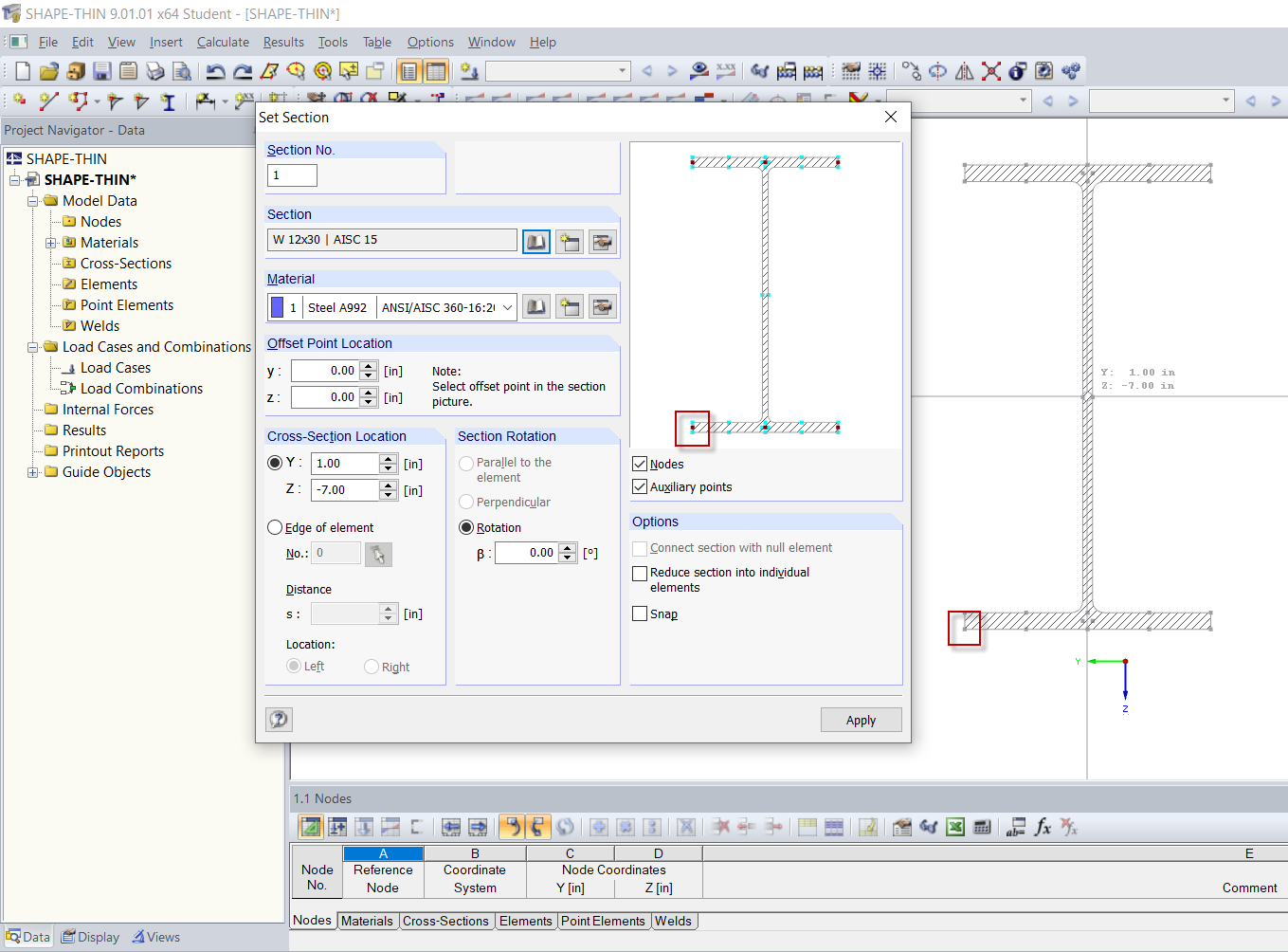1288x952 pixels.
Task: Click the help question mark button
Action: click(279, 719)
